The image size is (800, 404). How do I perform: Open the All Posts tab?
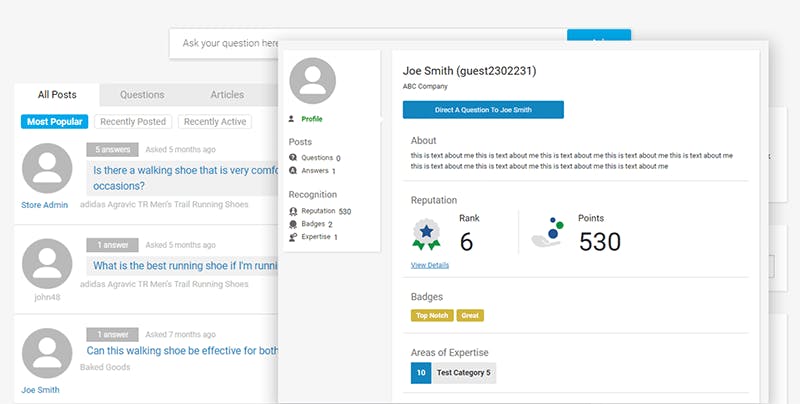click(58, 95)
